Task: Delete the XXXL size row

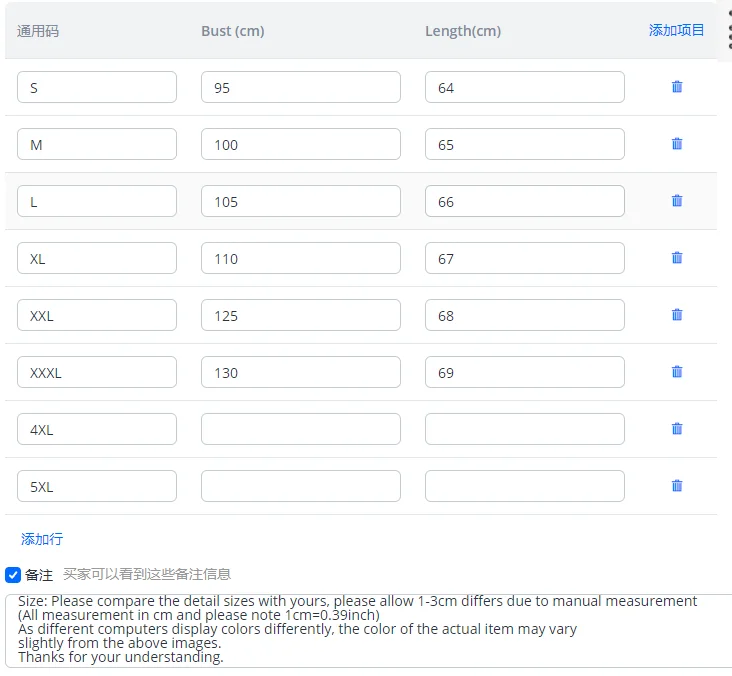Action: (677, 372)
